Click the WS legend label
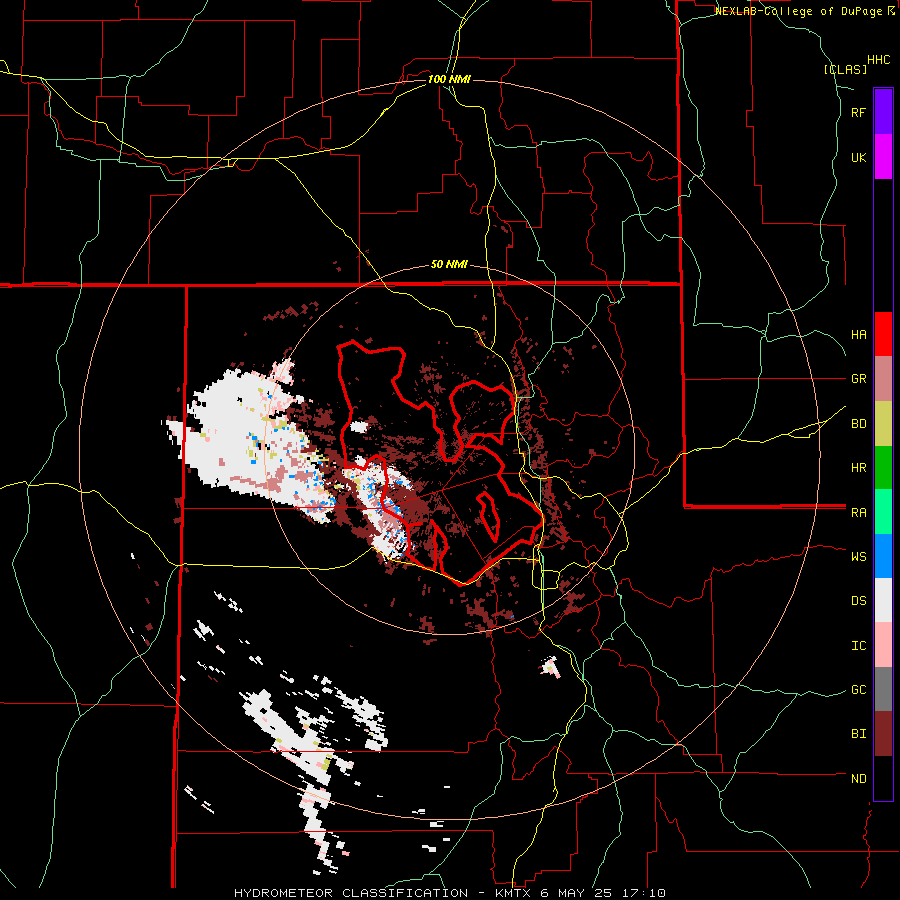This screenshot has width=900, height=900. coord(858,557)
